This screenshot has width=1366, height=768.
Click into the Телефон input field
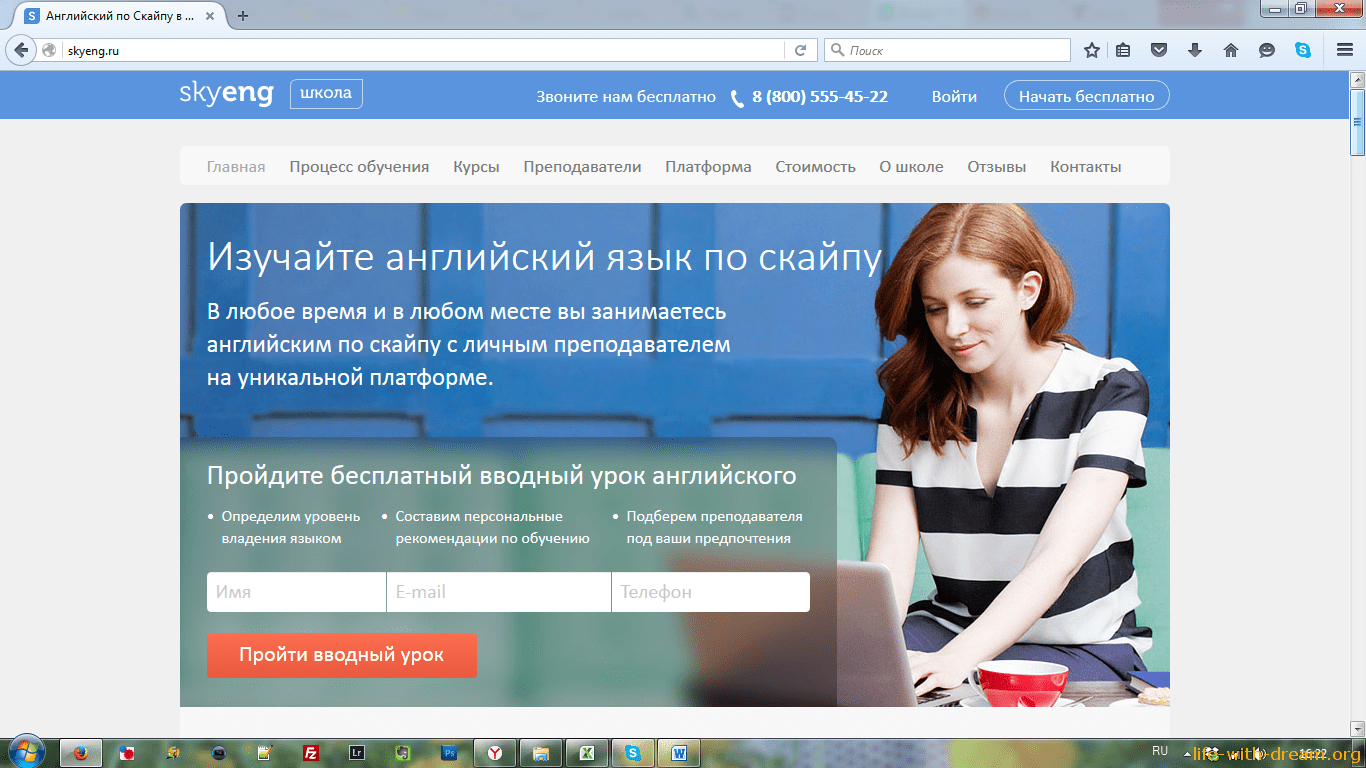711,592
